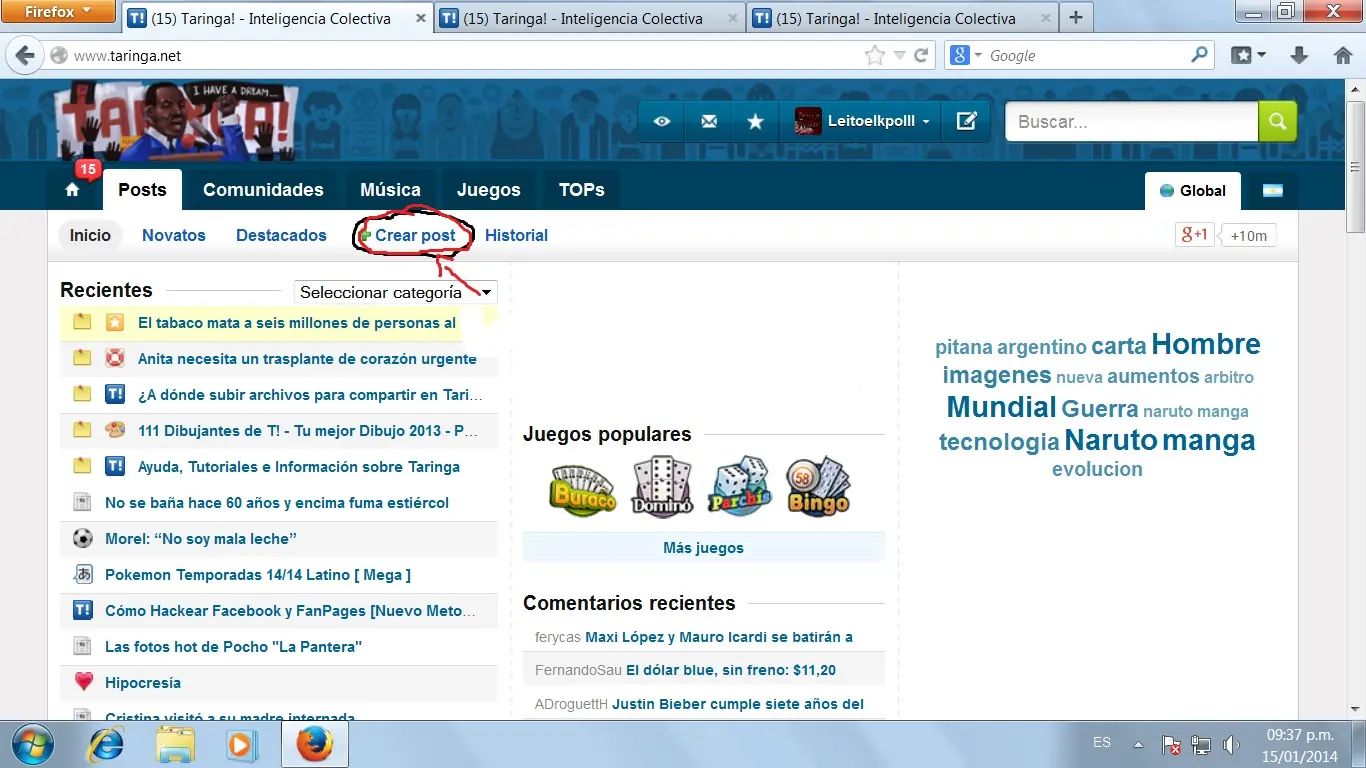Click the volume speaker tray icon
This screenshot has width=1366, height=768.
click(1231, 745)
